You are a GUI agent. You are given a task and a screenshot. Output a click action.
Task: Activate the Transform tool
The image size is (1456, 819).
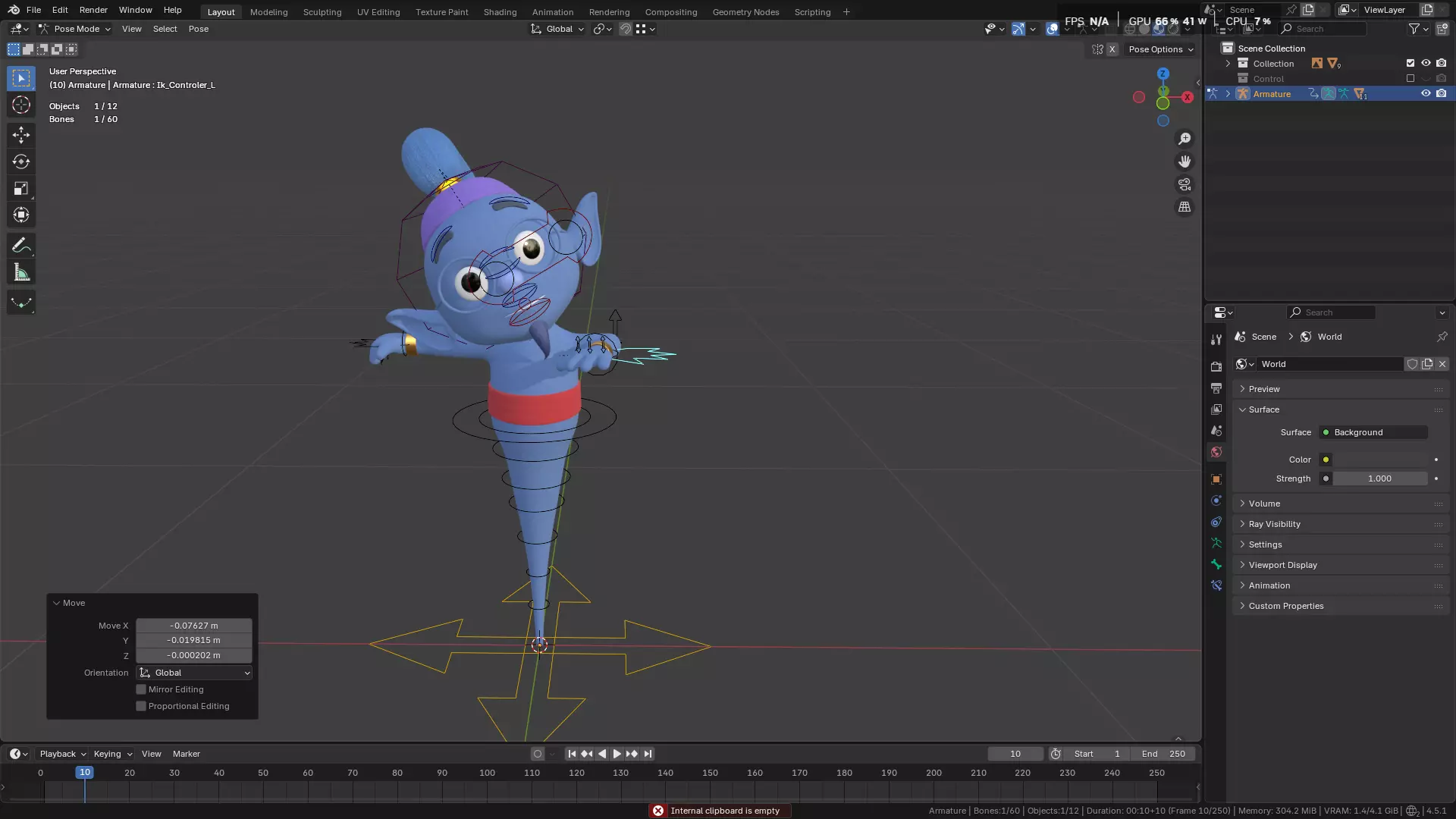point(21,215)
